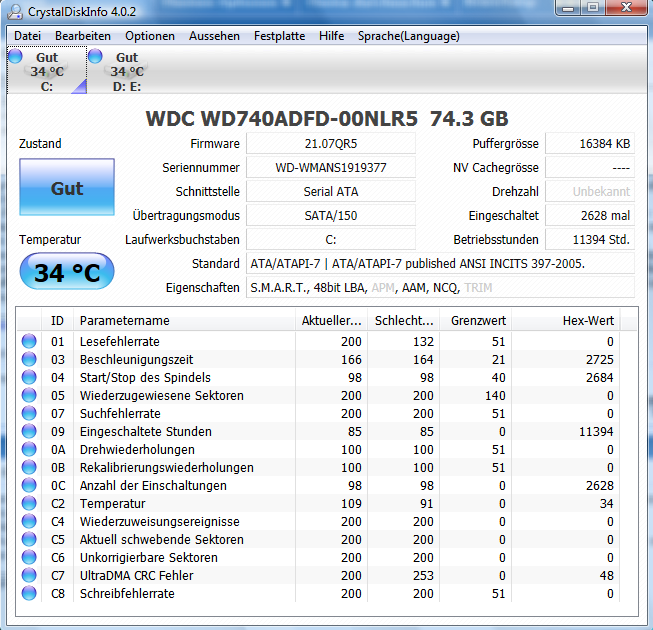Click the CrystalDiskInfo title bar app icon
Screen dimensions: 653x630
[x=15, y=11]
